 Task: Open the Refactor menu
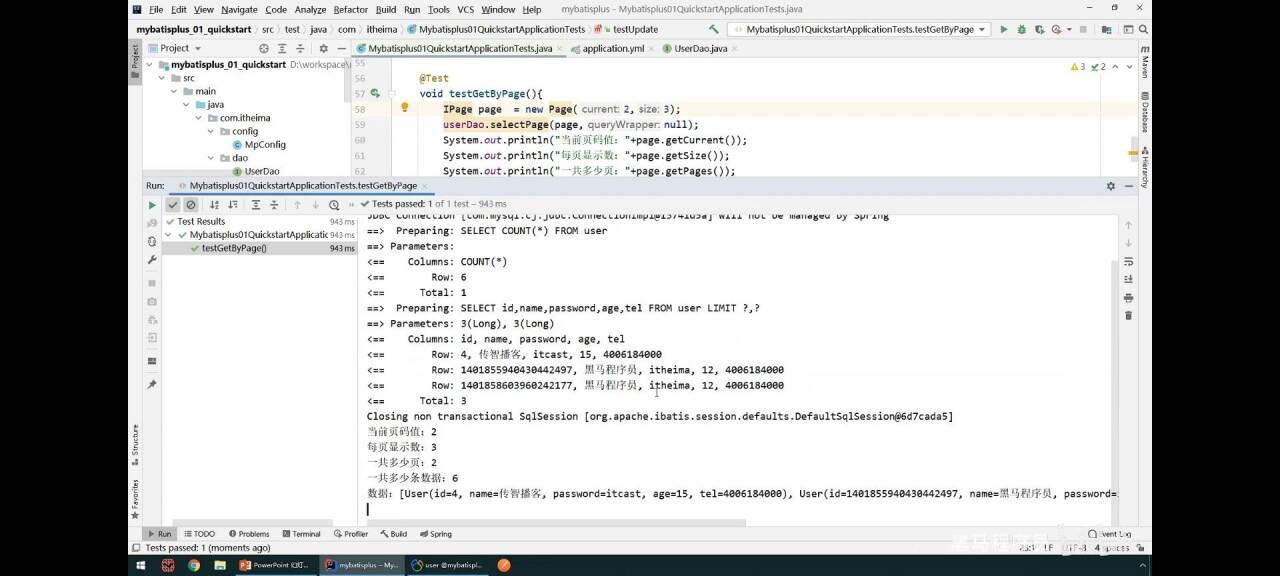(350, 9)
